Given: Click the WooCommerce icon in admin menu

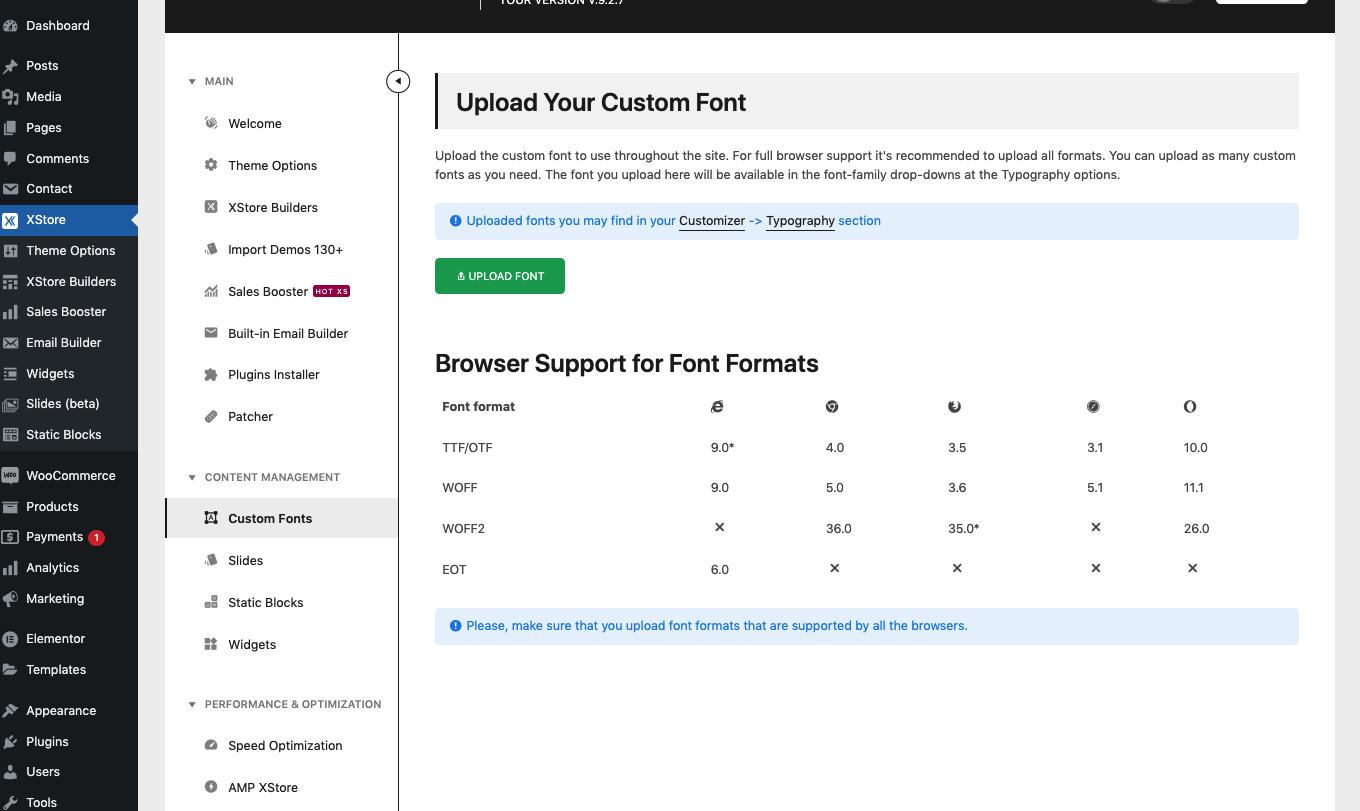Looking at the screenshot, I should 10,476.
